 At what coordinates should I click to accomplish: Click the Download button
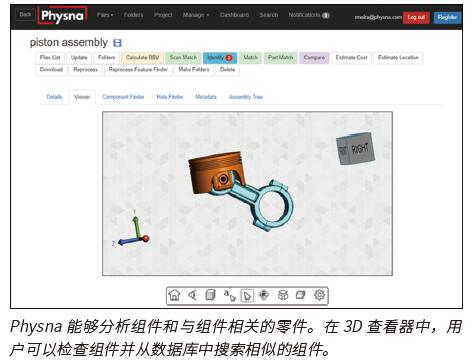coord(51,70)
